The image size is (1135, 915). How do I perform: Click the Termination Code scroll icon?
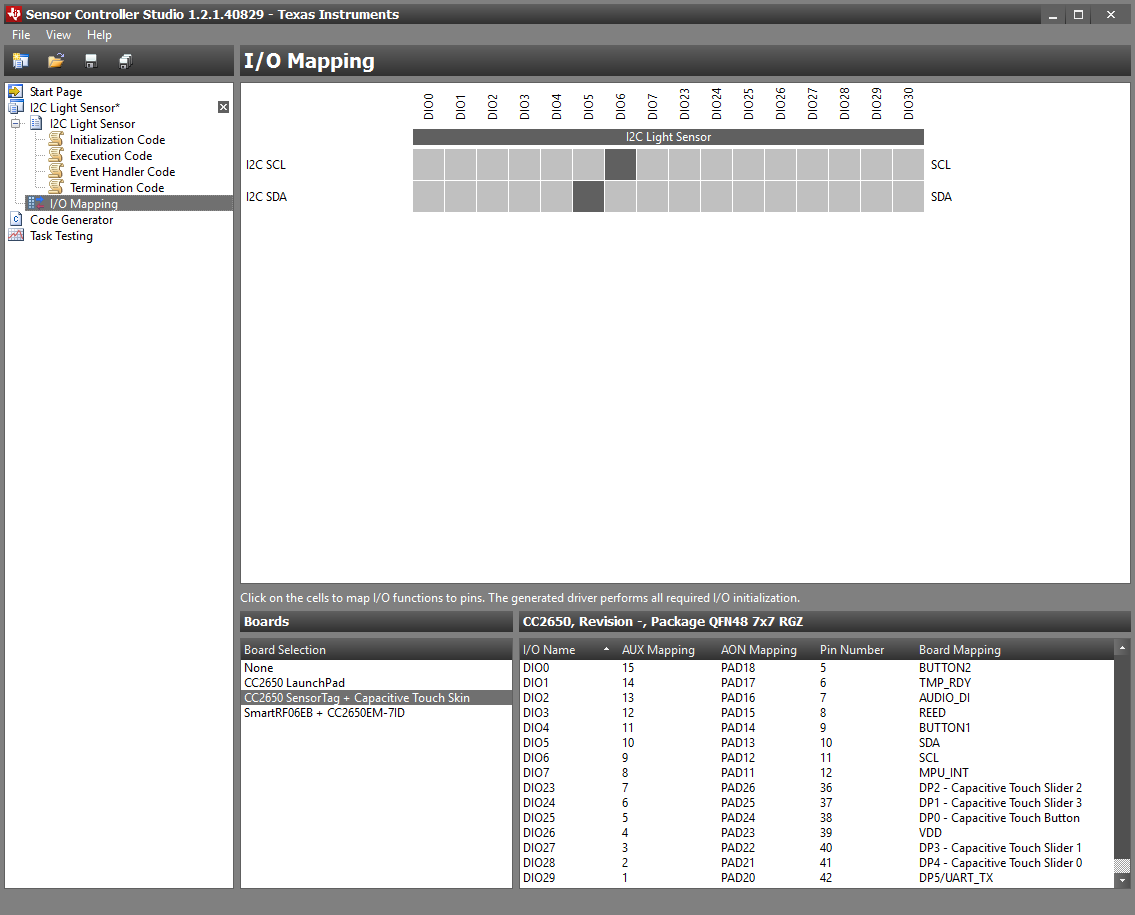click(x=56, y=187)
